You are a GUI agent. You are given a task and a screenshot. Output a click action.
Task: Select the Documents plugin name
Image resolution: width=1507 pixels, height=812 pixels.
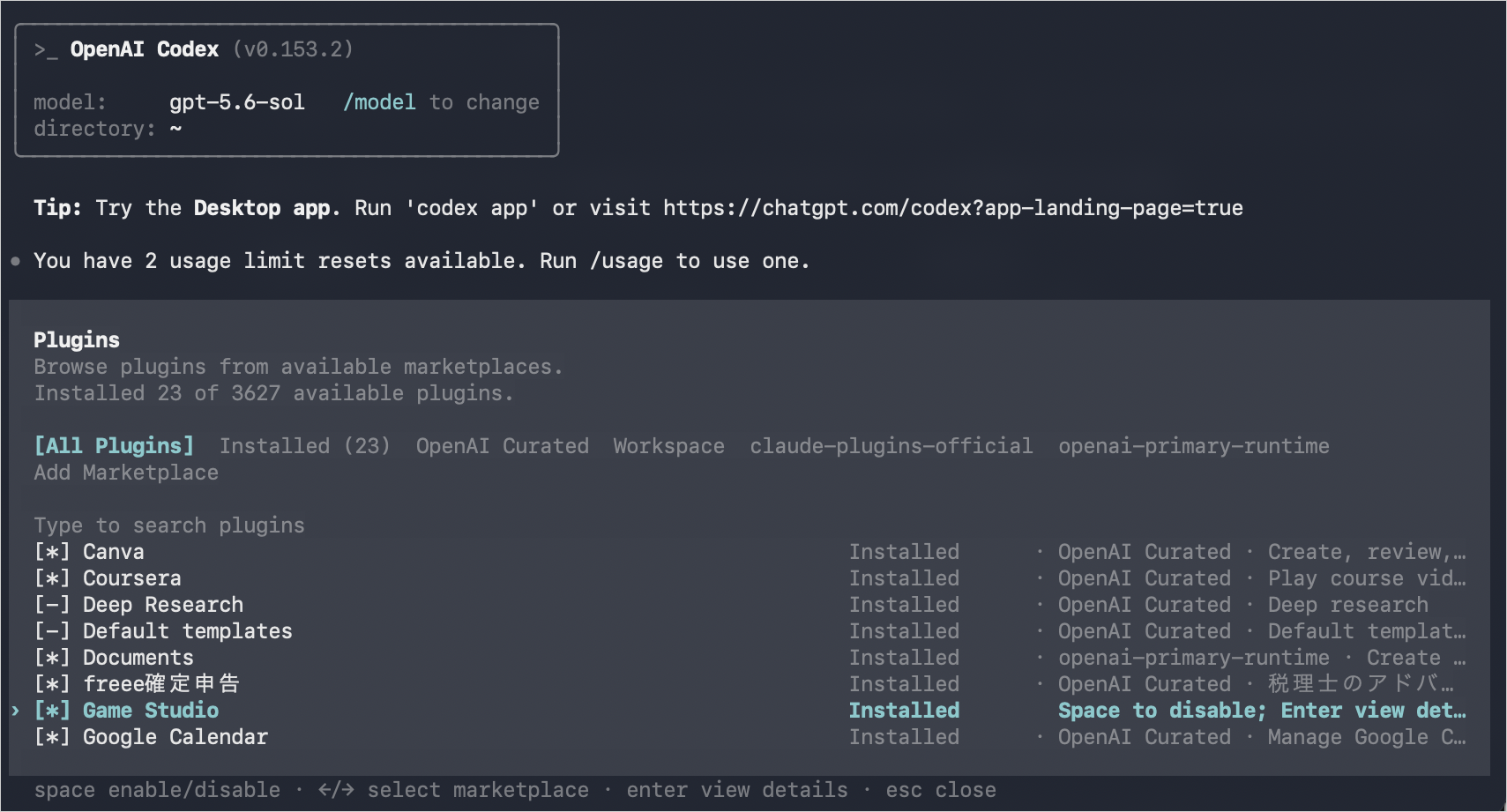point(138,658)
